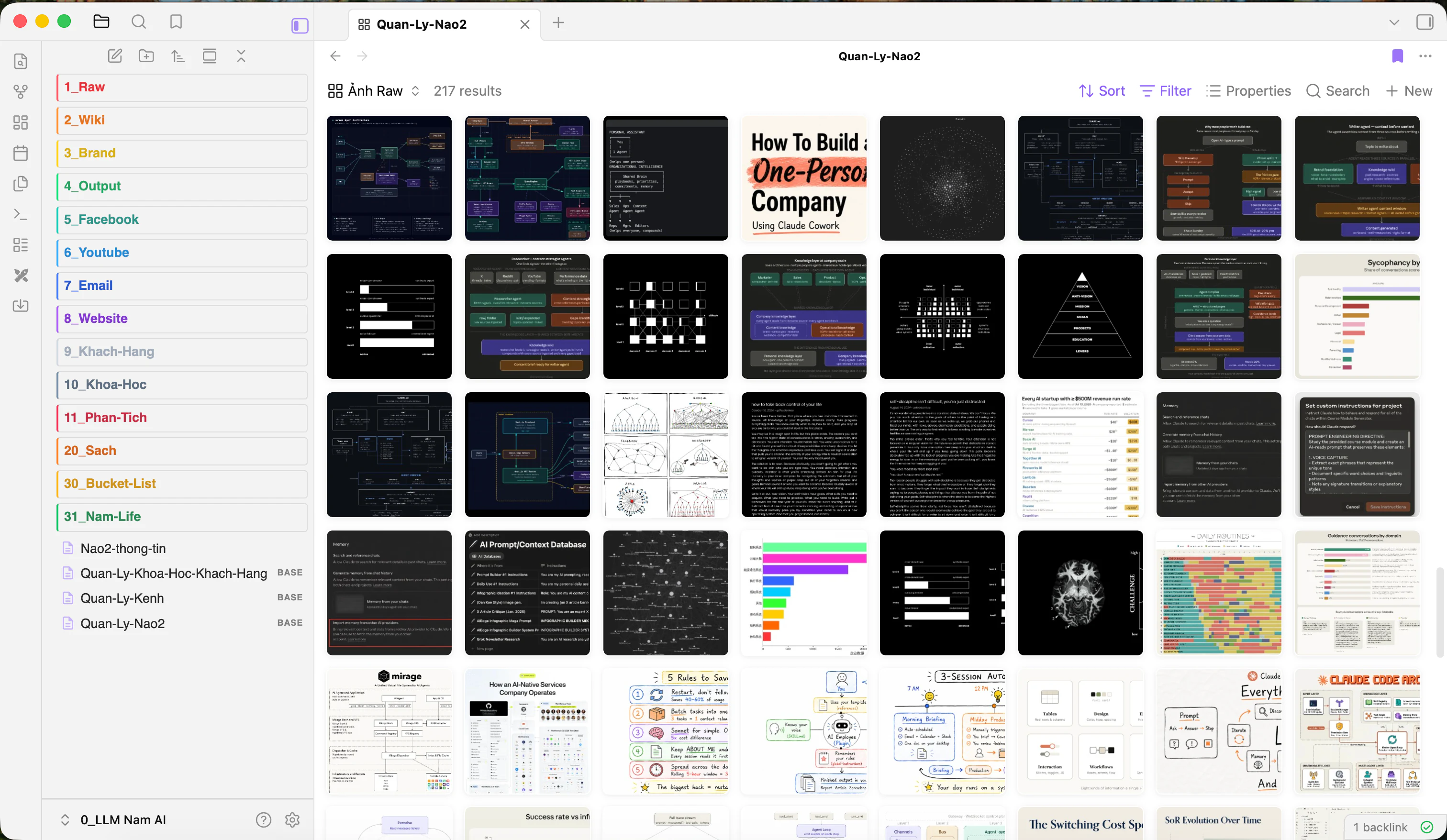
Task: Expand the 20_Sach folder
Action: pos(182,451)
